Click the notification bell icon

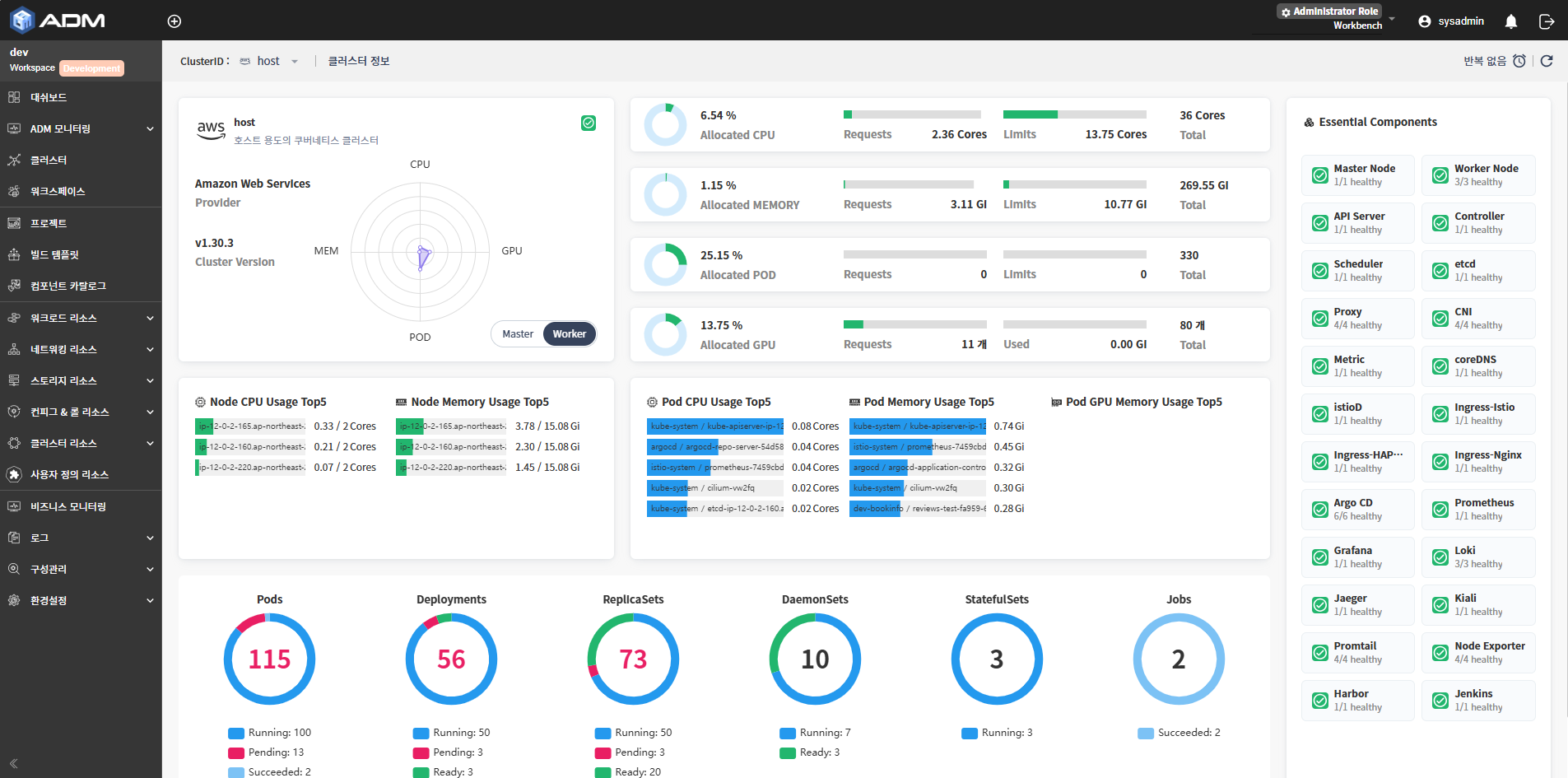point(1511,21)
